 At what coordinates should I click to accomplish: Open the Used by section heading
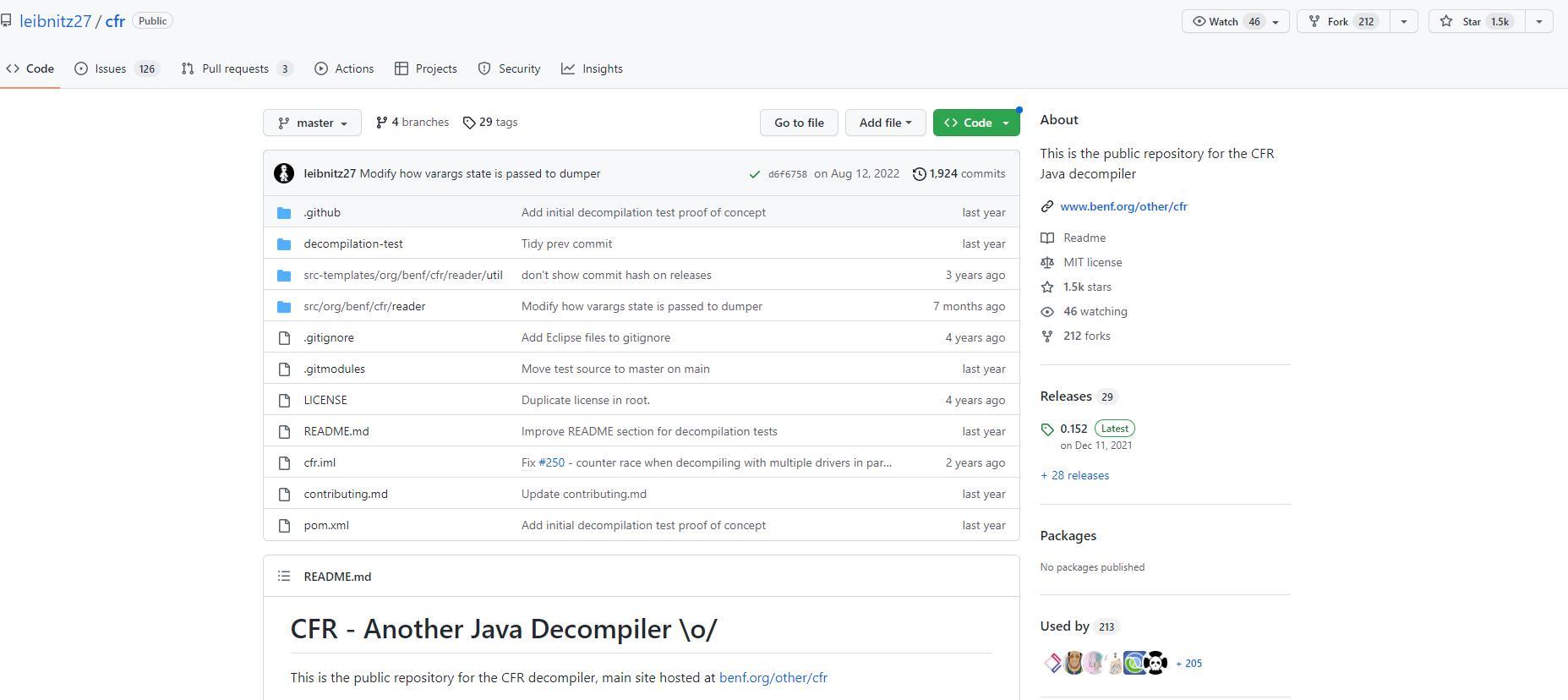tap(1079, 626)
